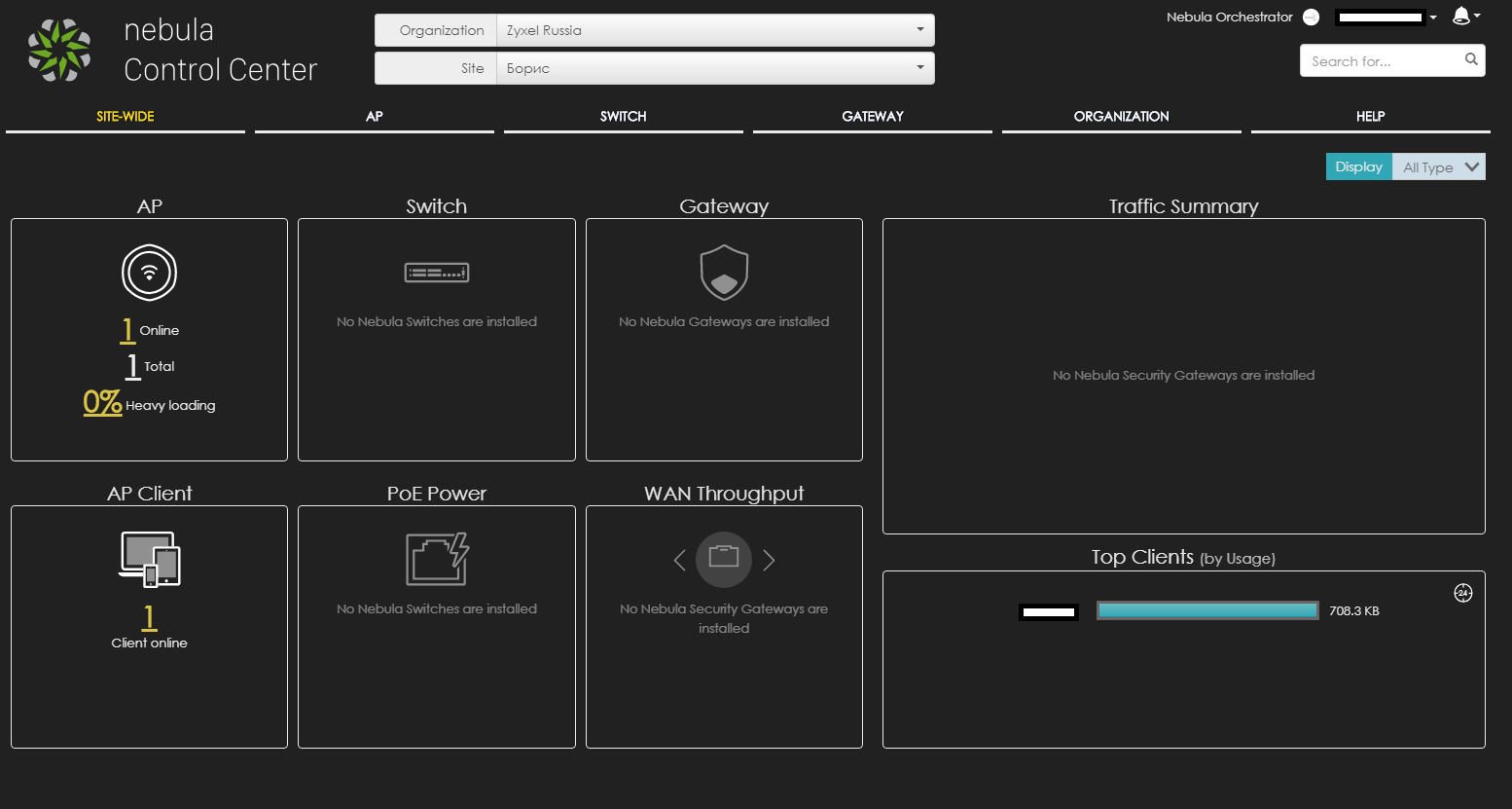This screenshot has height=809, width=1512.
Task: Click the 1 Client online count
Action: pos(149,618)
